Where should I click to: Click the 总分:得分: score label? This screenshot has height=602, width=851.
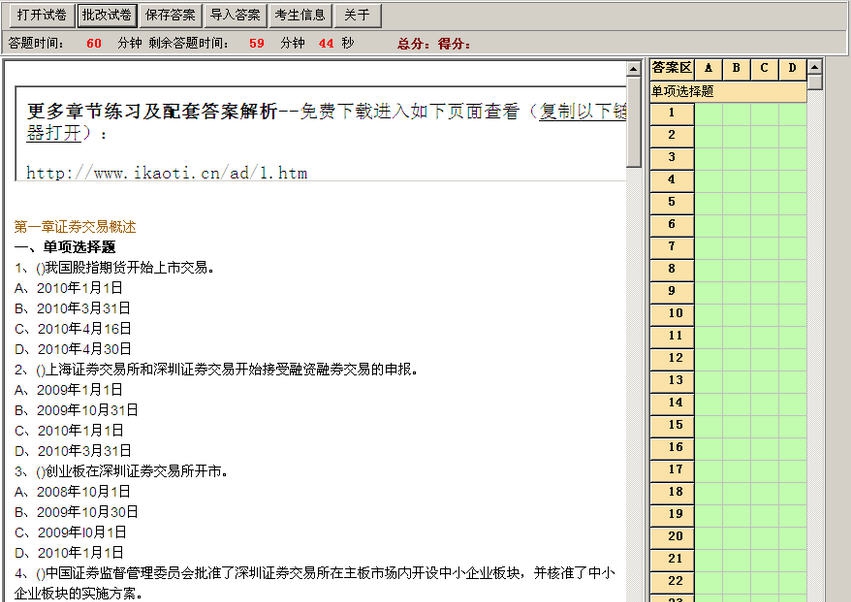pos(434,43)
